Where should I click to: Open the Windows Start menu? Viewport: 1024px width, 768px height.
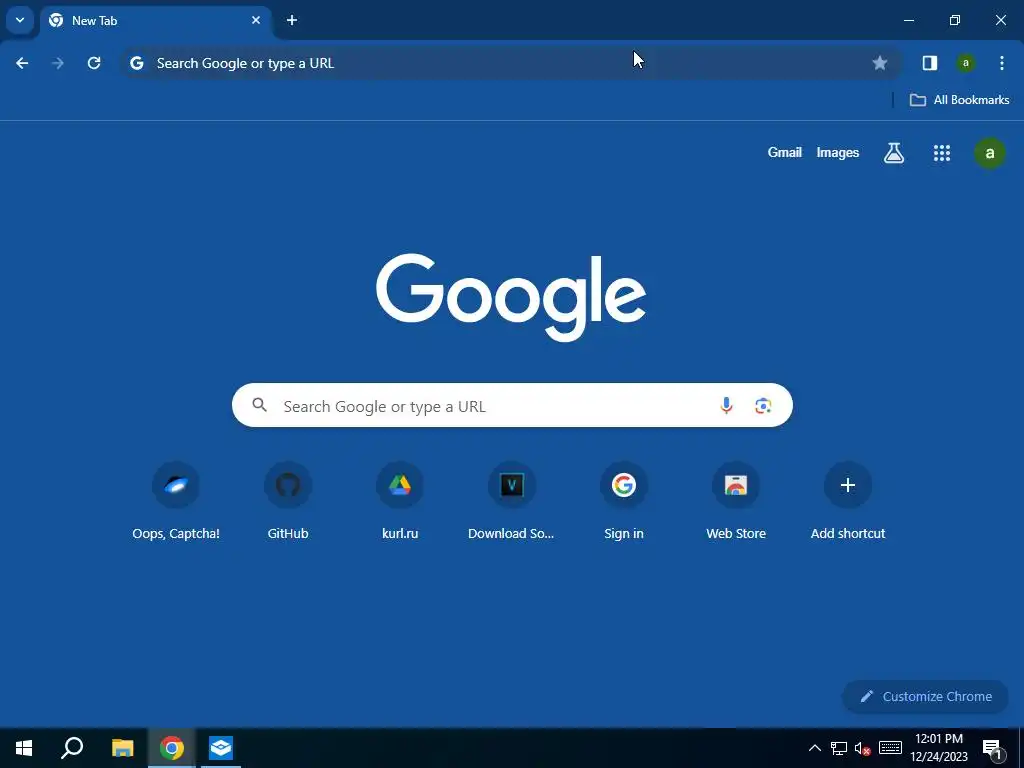tap(24, 748)
